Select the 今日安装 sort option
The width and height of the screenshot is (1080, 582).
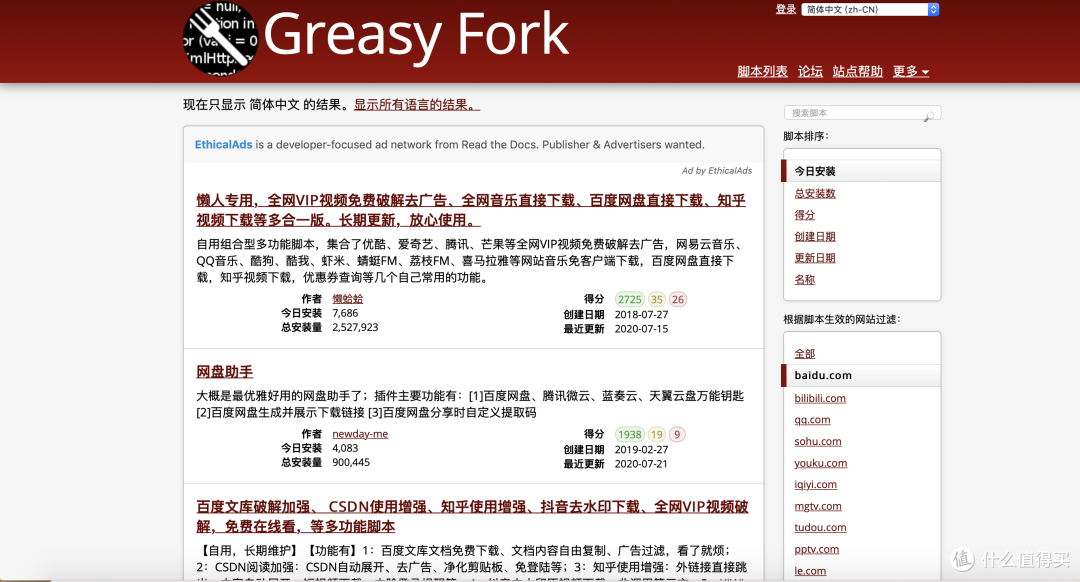pyautogui.click(x=861, y=171)
